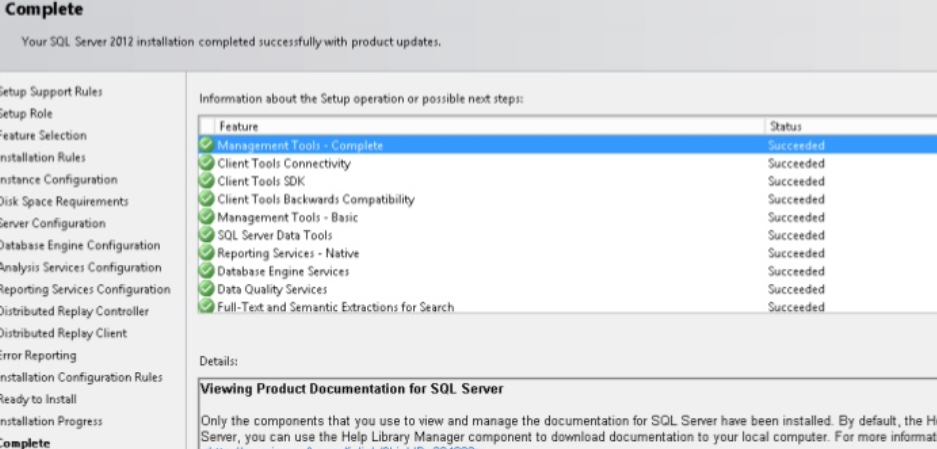Click green check beside Database Engine Services
Viewport: 937px width, 449px height.
[x=207, y=271]
